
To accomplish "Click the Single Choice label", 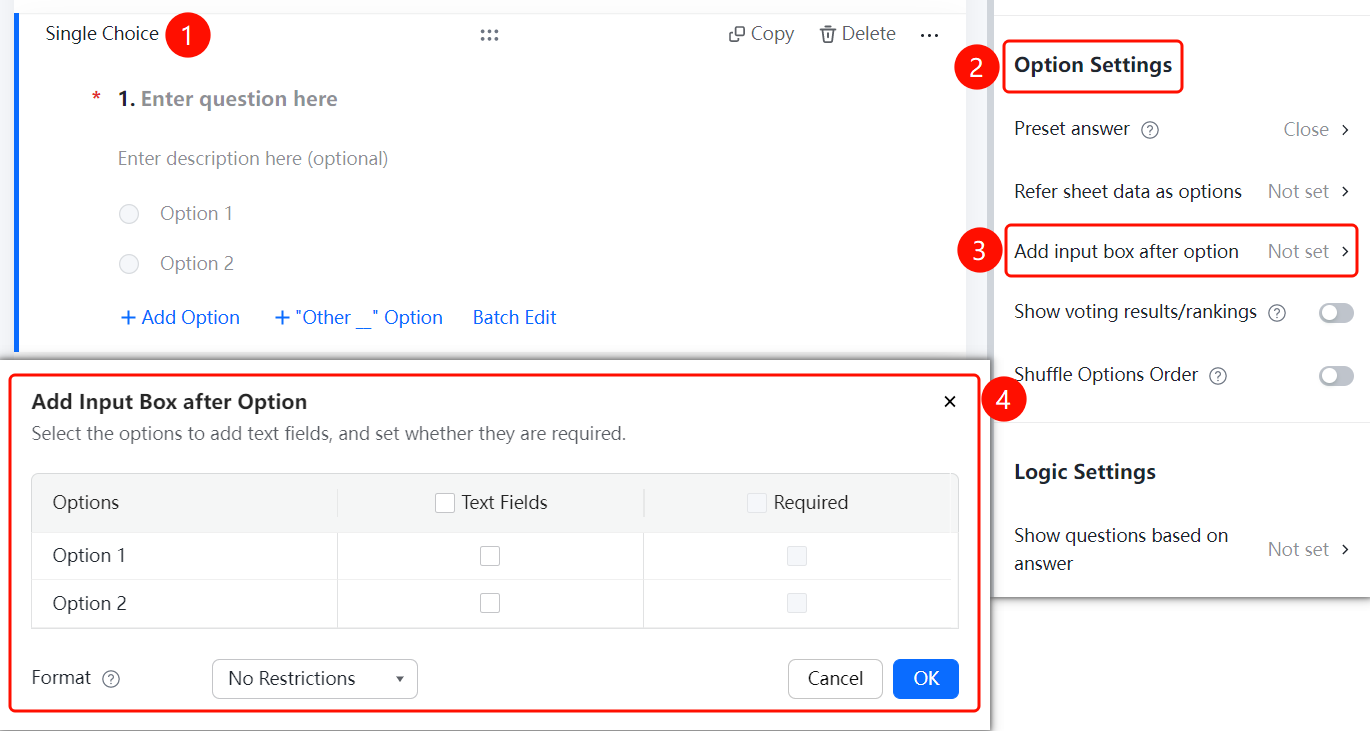I will (x=102, y=34).
